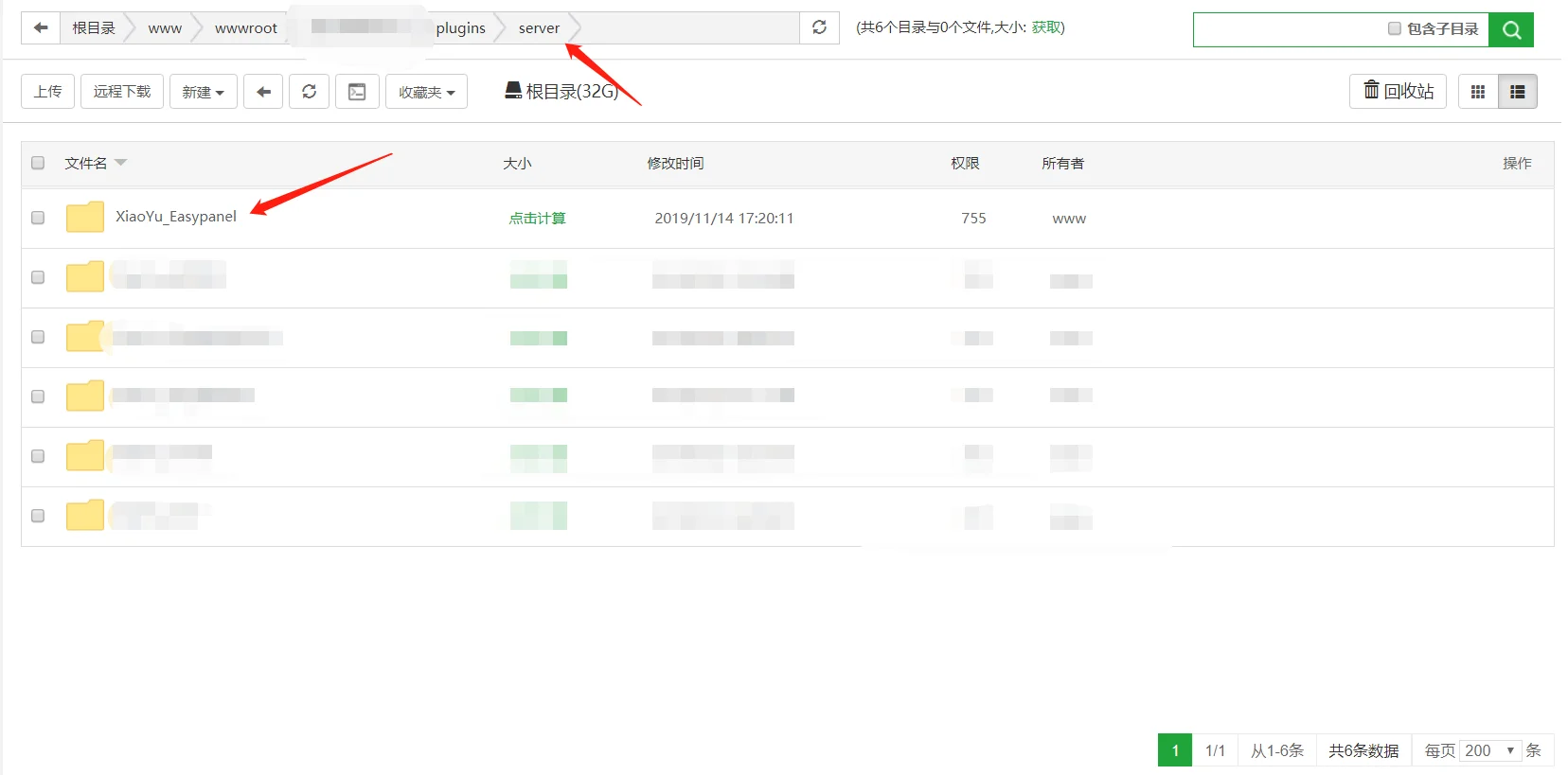1568x775 pixels.
Task: Click the green search button
Action: click(x=1511, y=30)
